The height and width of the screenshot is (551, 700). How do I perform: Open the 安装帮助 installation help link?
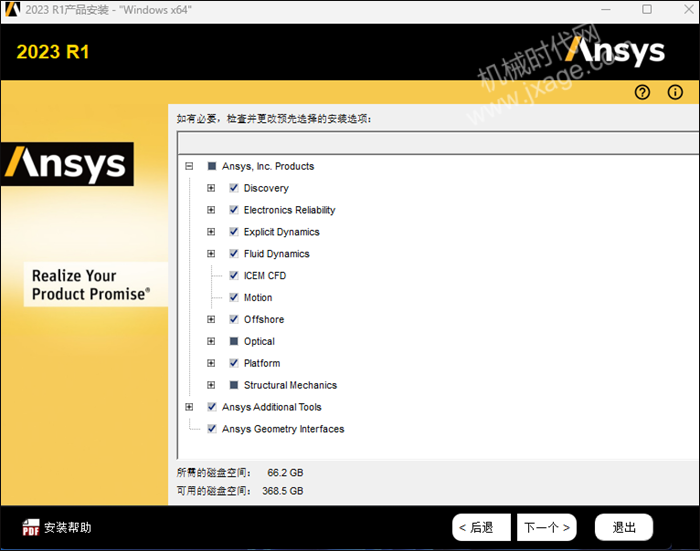68,528
